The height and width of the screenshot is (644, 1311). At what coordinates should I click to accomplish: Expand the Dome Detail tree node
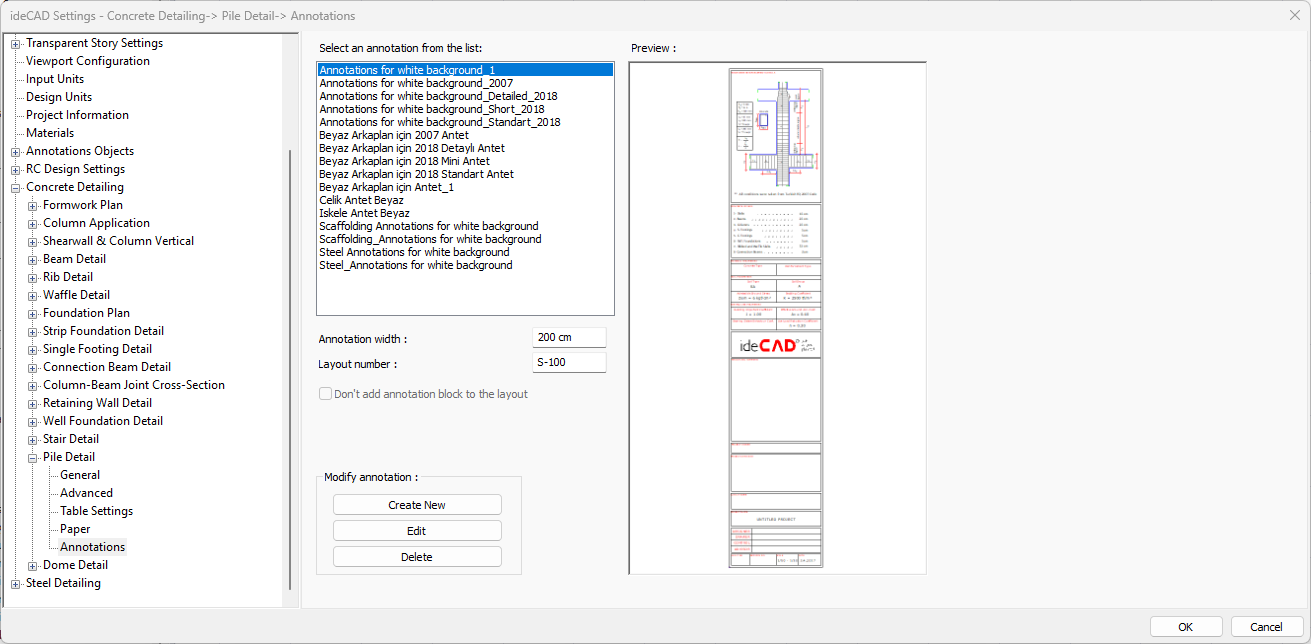coord(33,566)
